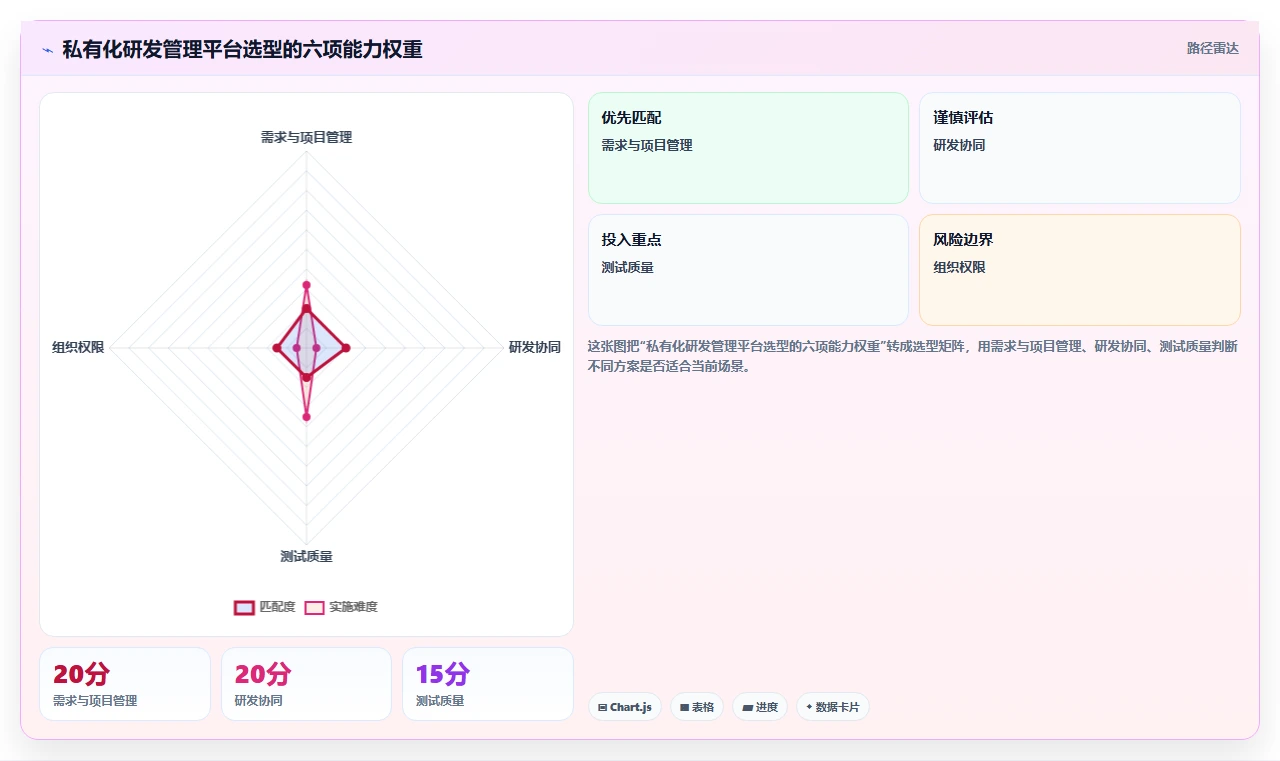Click the 实施难度 legend text
This screenshot has height=761, width=1280.
(353, 607)
